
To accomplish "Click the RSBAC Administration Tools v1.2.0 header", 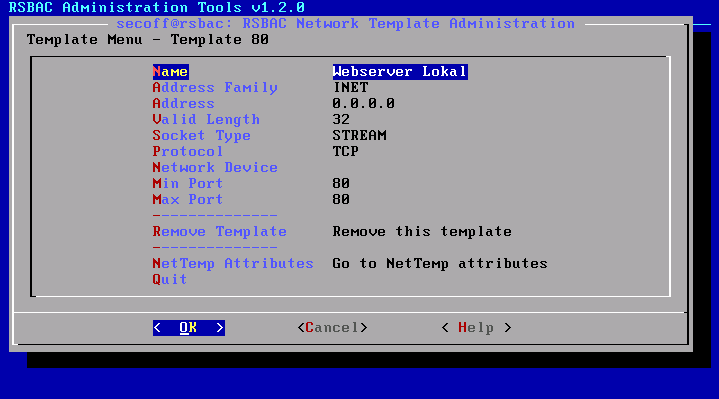I will pyautogui.click(x=156, y=8).
